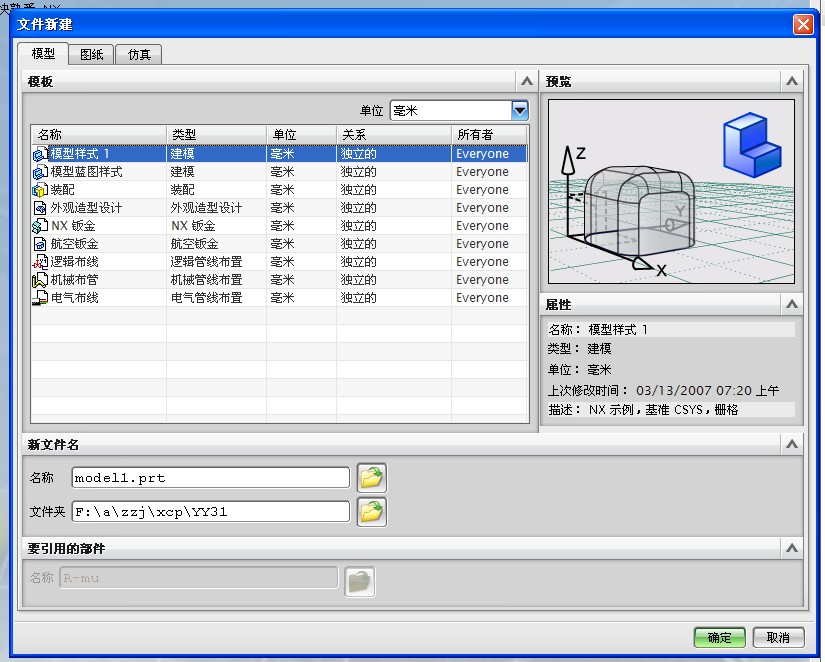Collapse the 预览 section
The image size is (825, 662).
[x=792, y=82]
